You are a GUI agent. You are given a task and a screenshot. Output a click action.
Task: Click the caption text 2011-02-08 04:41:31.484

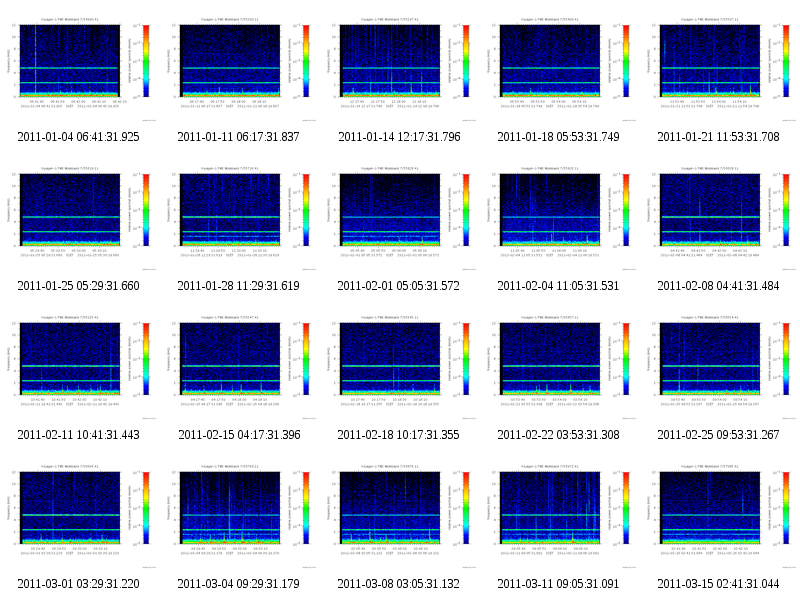718,286
